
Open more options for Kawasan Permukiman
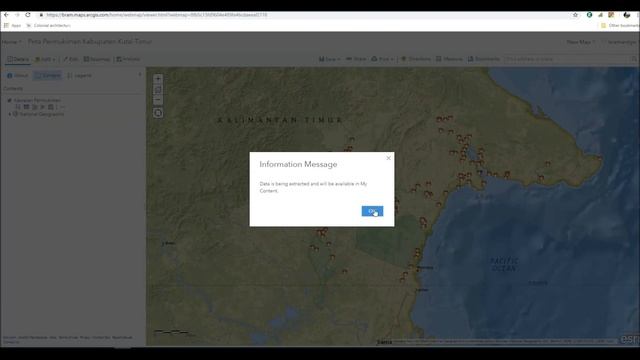tap(62, 107)
